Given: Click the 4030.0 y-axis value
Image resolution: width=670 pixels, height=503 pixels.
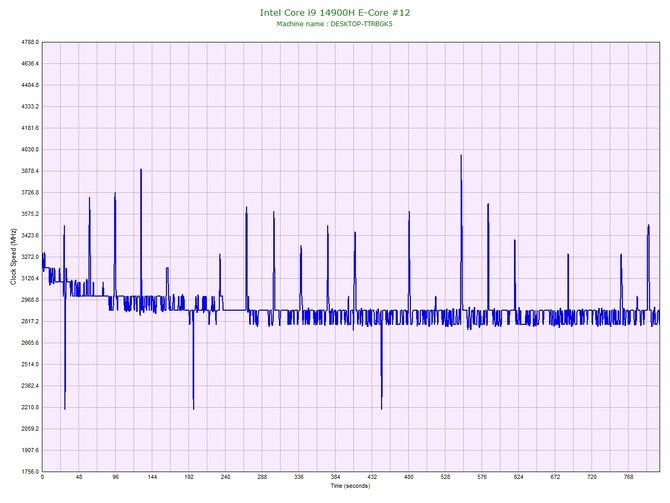Looking at the screenshot, I should pos(30,150).
